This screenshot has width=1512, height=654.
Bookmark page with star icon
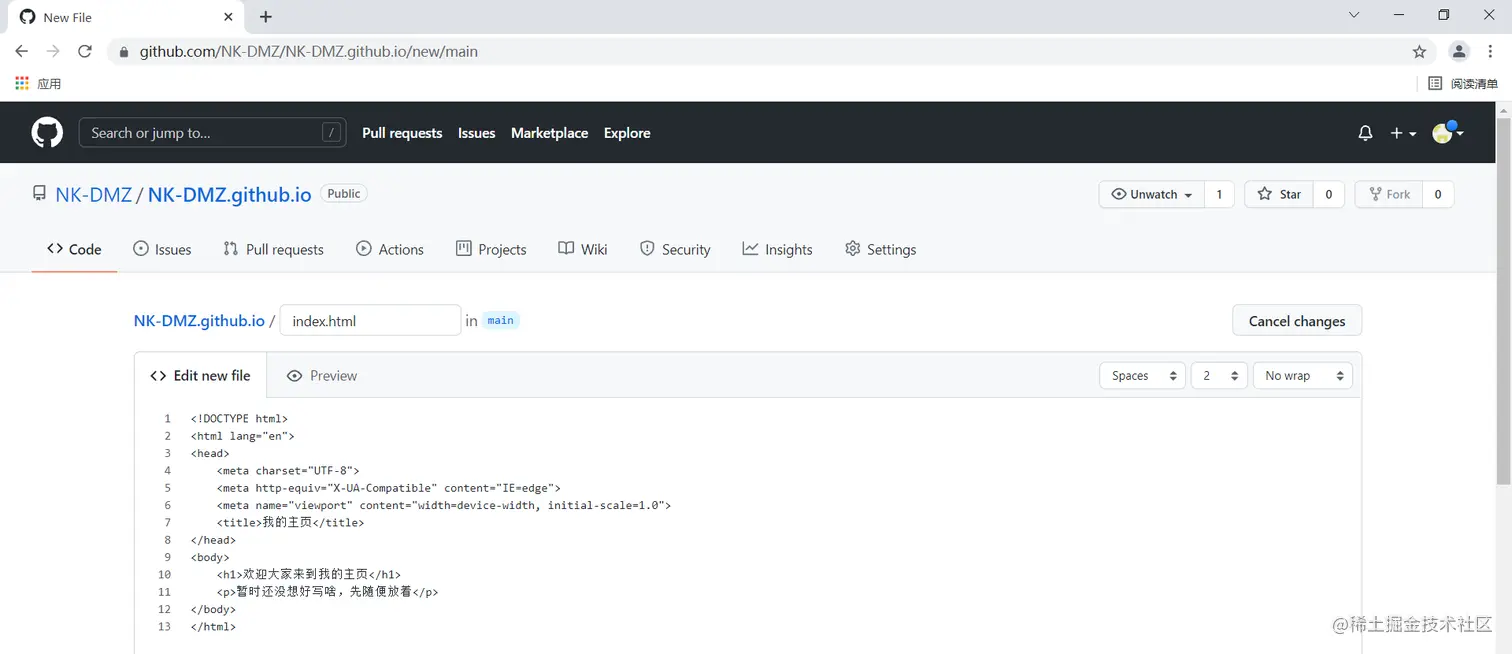tap(1419, 52)
